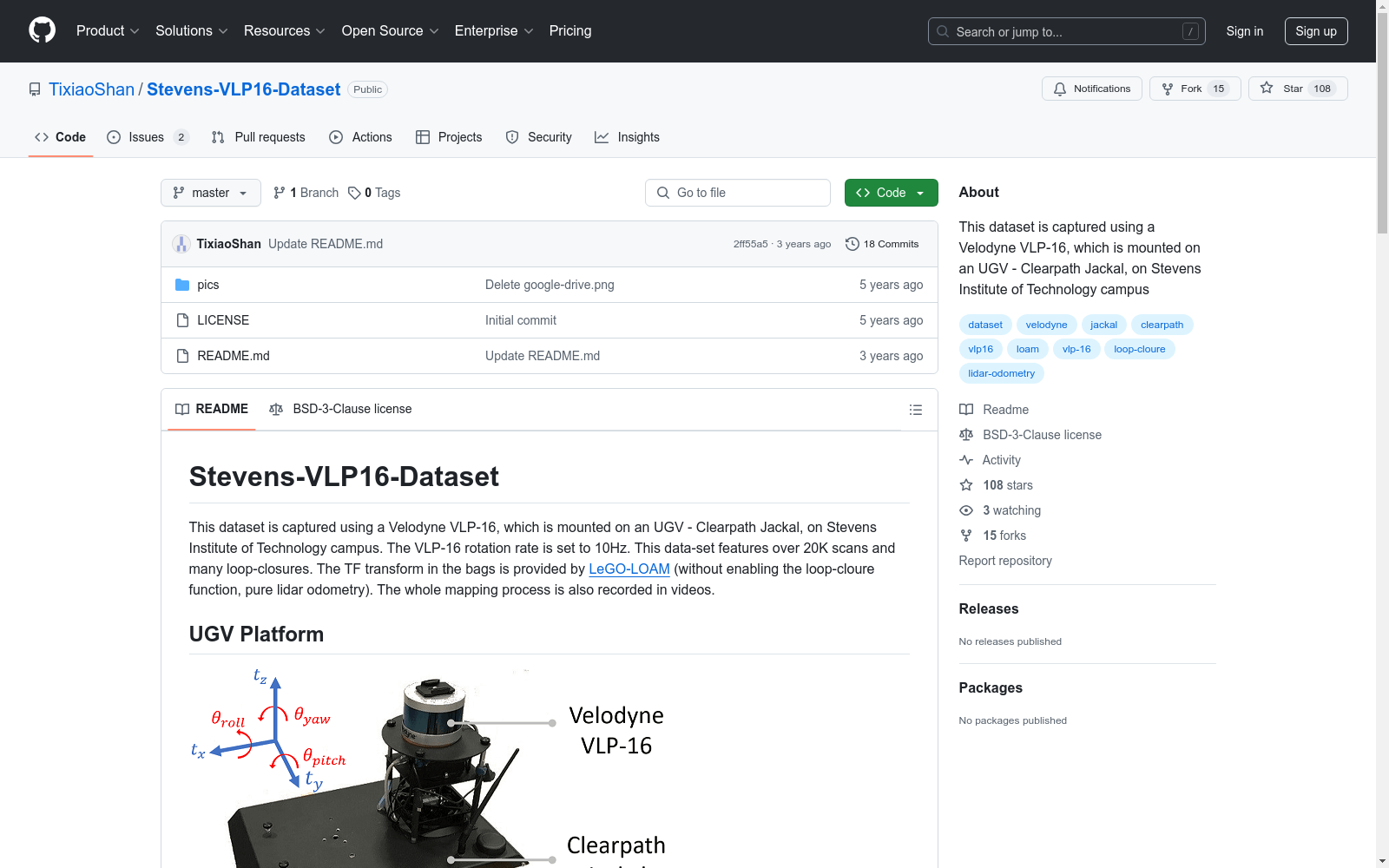Click the GitHub logo home icon
This screenshot has height=868, width=1389.
[42, 30]
